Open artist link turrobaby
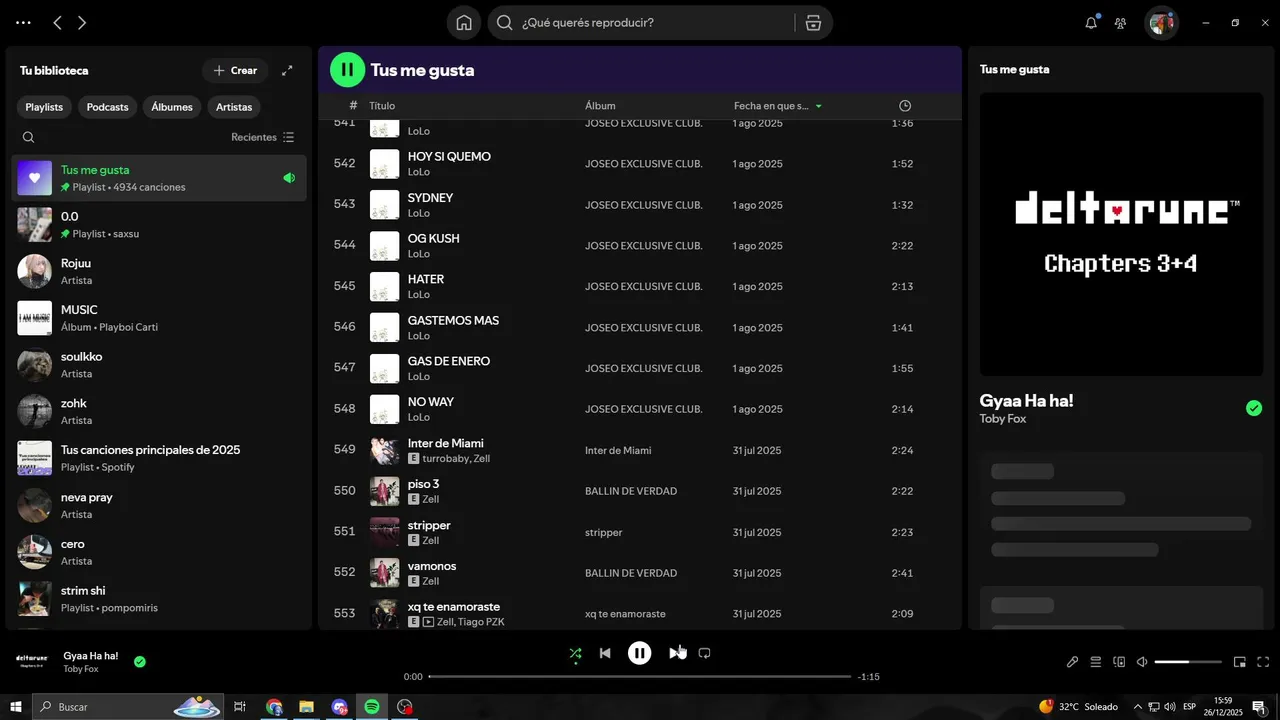The height and width of the screenshot is (720, 1280). coord(445,458)
